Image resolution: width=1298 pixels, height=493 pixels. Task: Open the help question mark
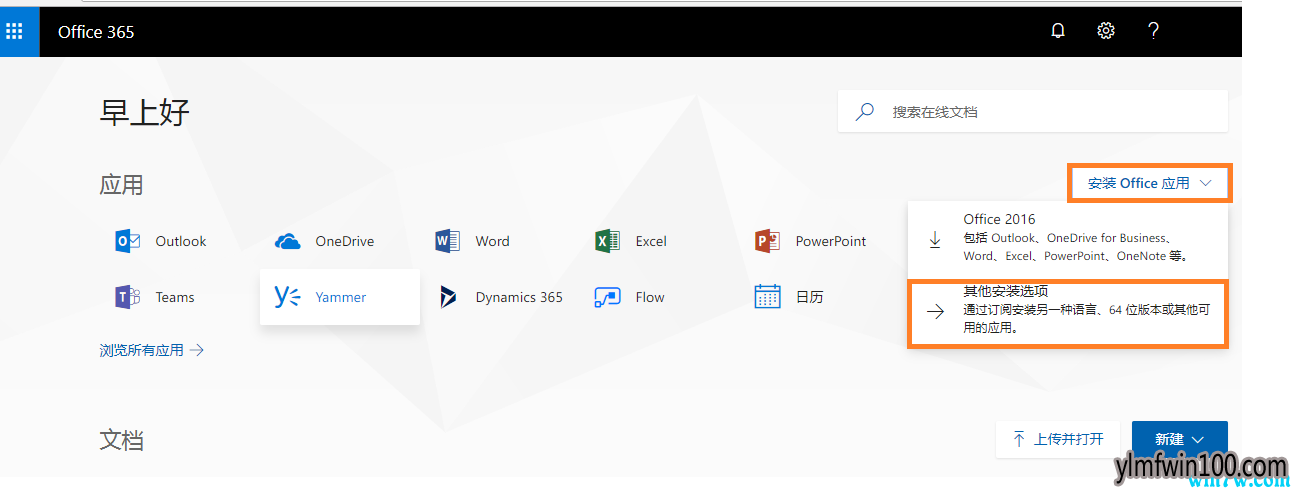point(1153,31)
